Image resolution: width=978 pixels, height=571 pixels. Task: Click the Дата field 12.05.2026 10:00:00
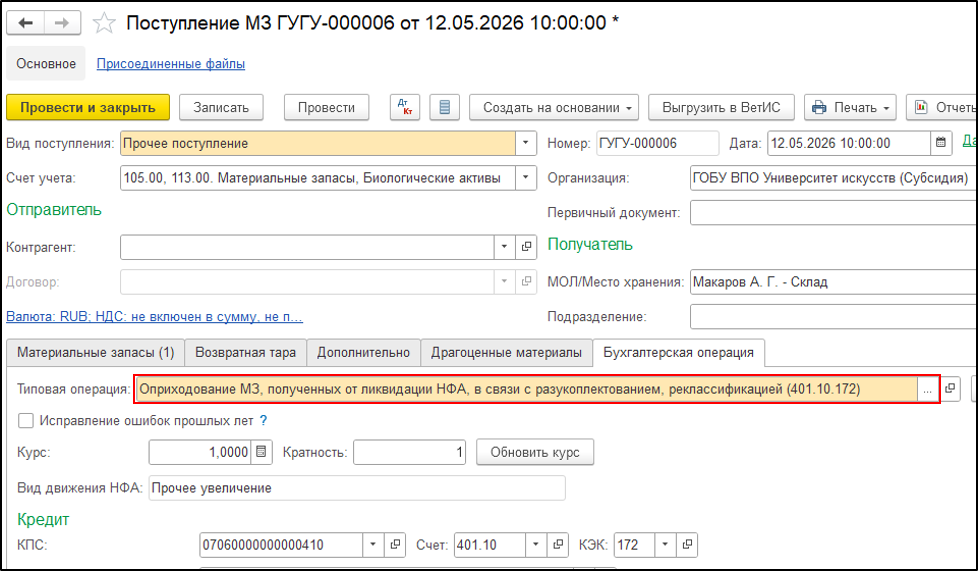pos(849,144)
